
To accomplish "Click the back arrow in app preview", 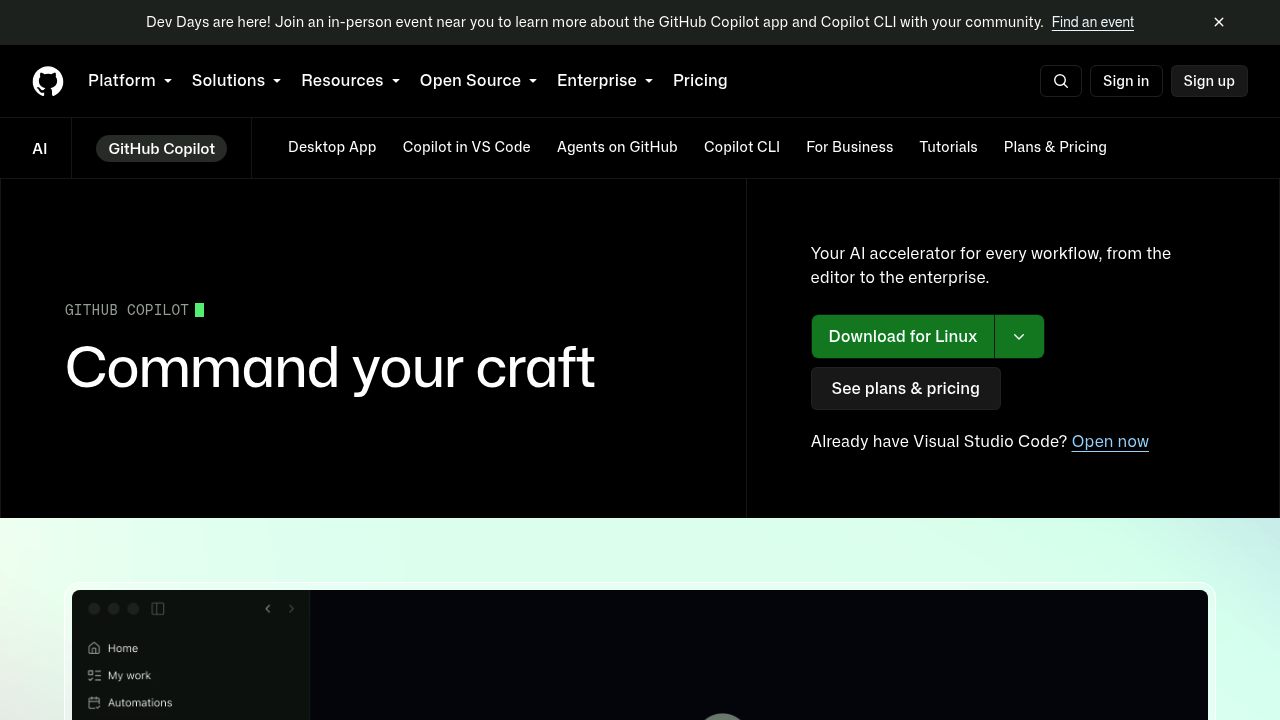I will pyautogui.click(x=268, y=608).
